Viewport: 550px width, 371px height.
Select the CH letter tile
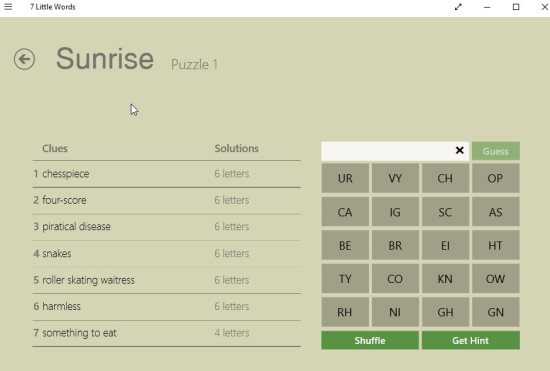(x=445, y=178)
